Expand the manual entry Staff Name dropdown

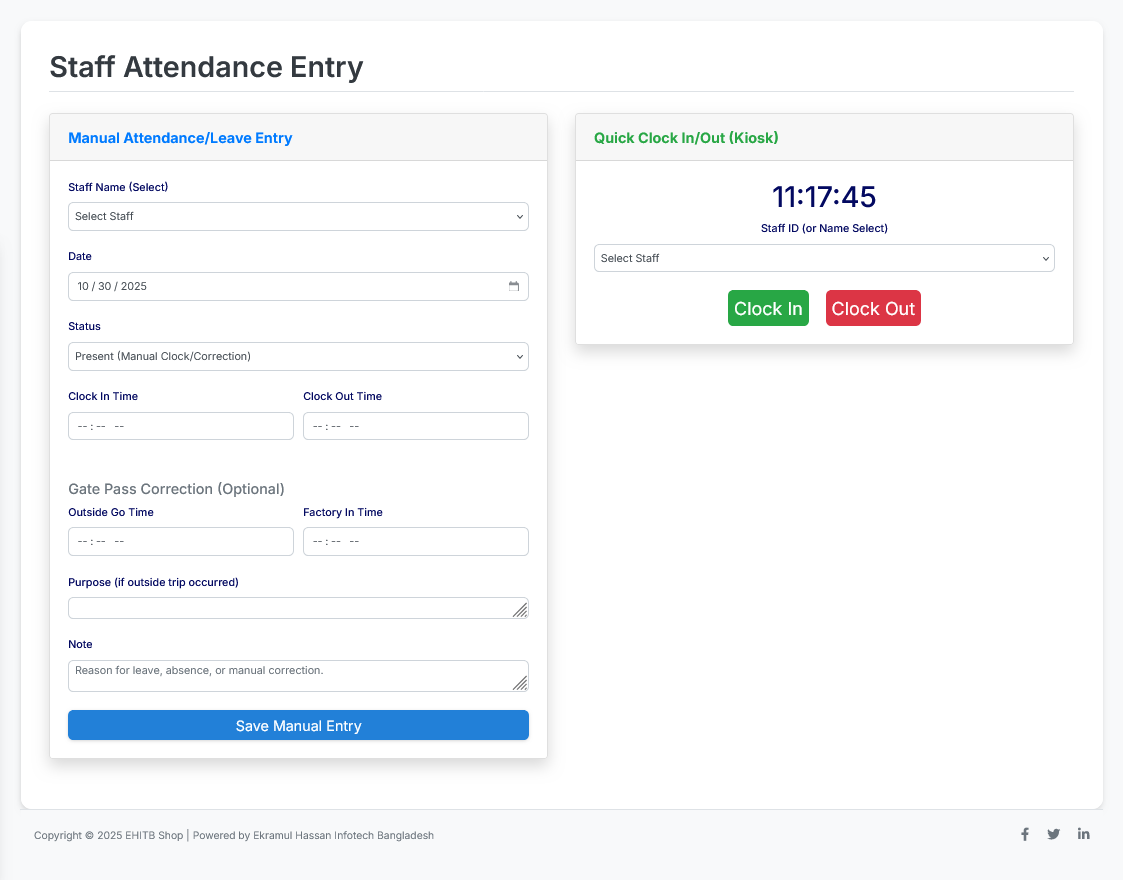point(298,217)
